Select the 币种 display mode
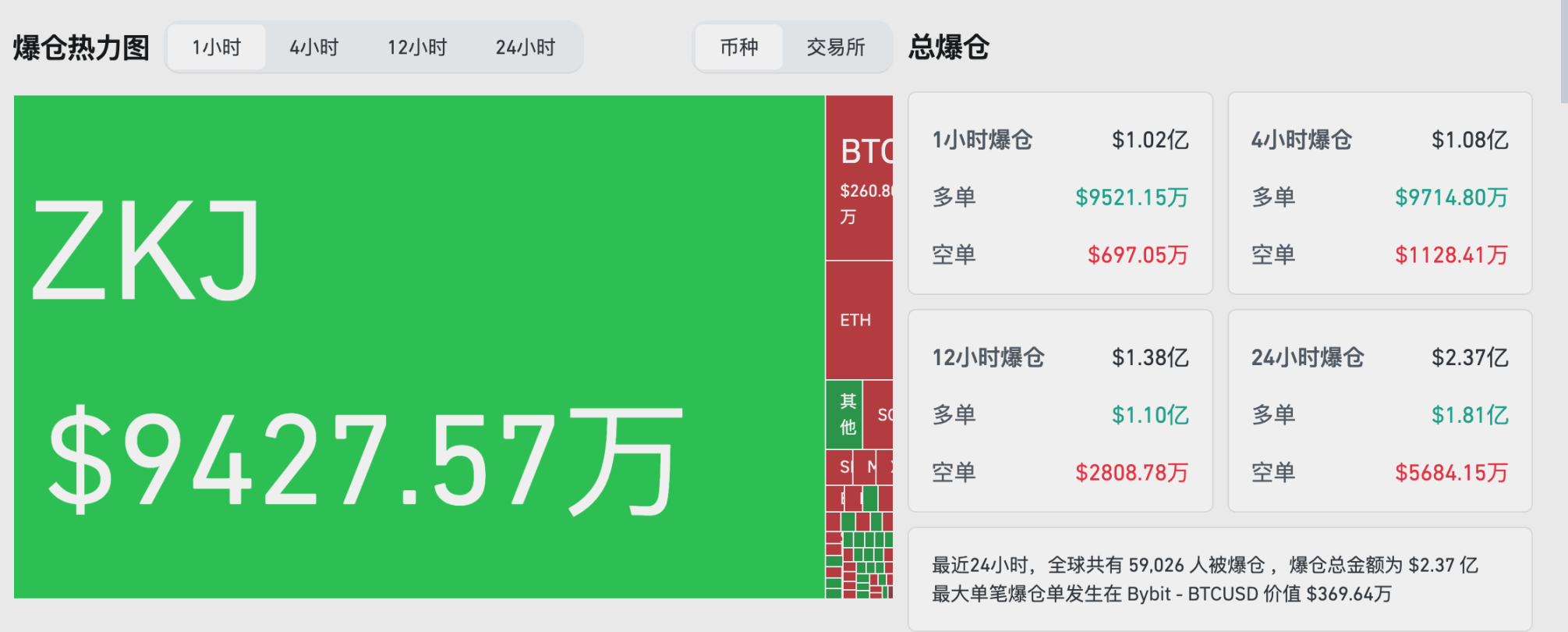The height and width of the screenshot is (632, 1568). 738,47
